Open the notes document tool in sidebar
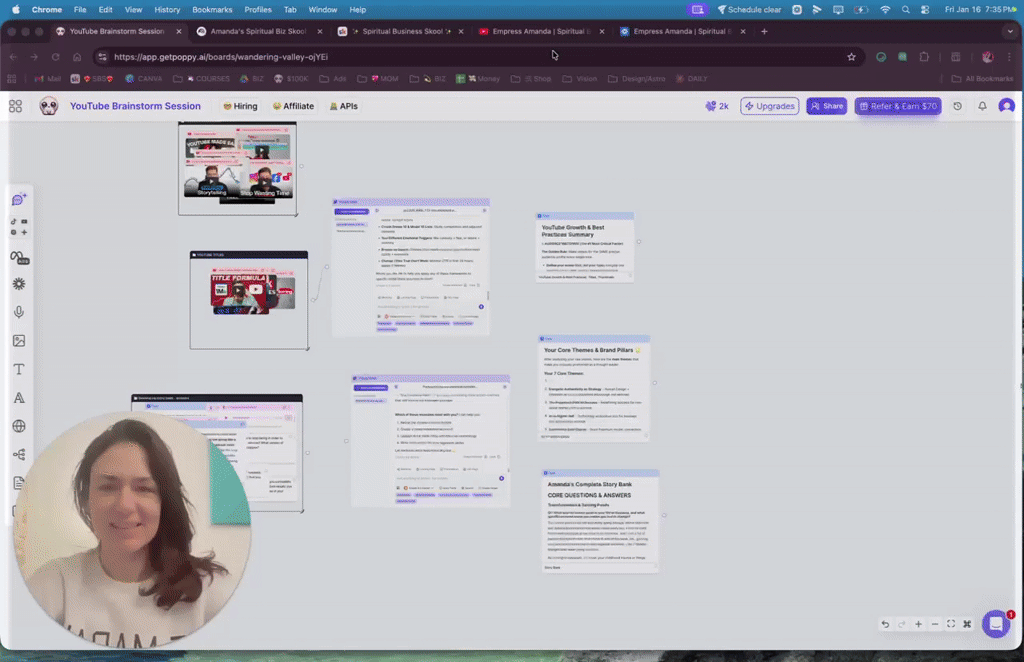 click(x=18, y=482)
